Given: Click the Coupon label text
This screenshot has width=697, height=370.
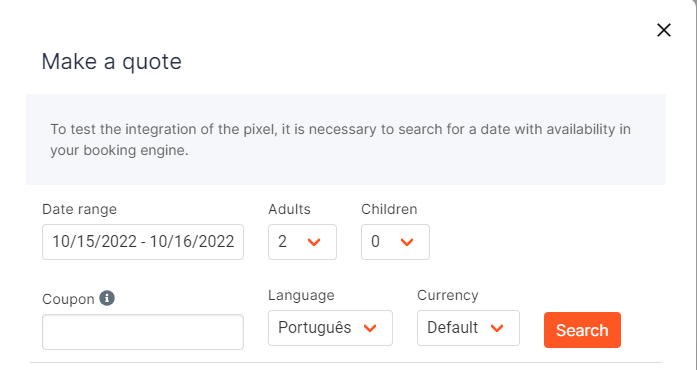Looking at the screenshot, I should (68, 299).
